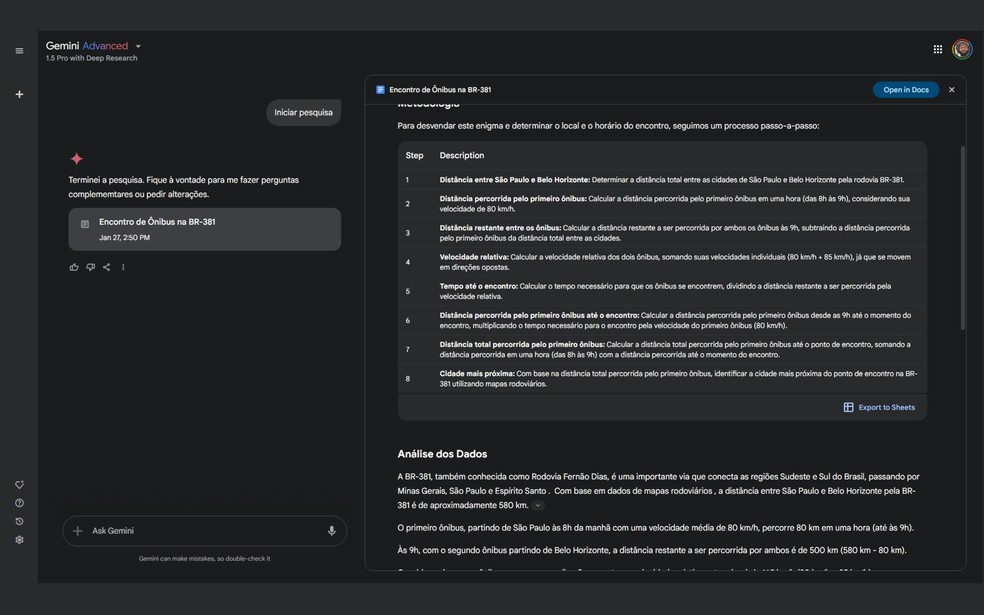984x615 pixels.
Task: Give thumbs down to the response
Action: coord(89,266)
